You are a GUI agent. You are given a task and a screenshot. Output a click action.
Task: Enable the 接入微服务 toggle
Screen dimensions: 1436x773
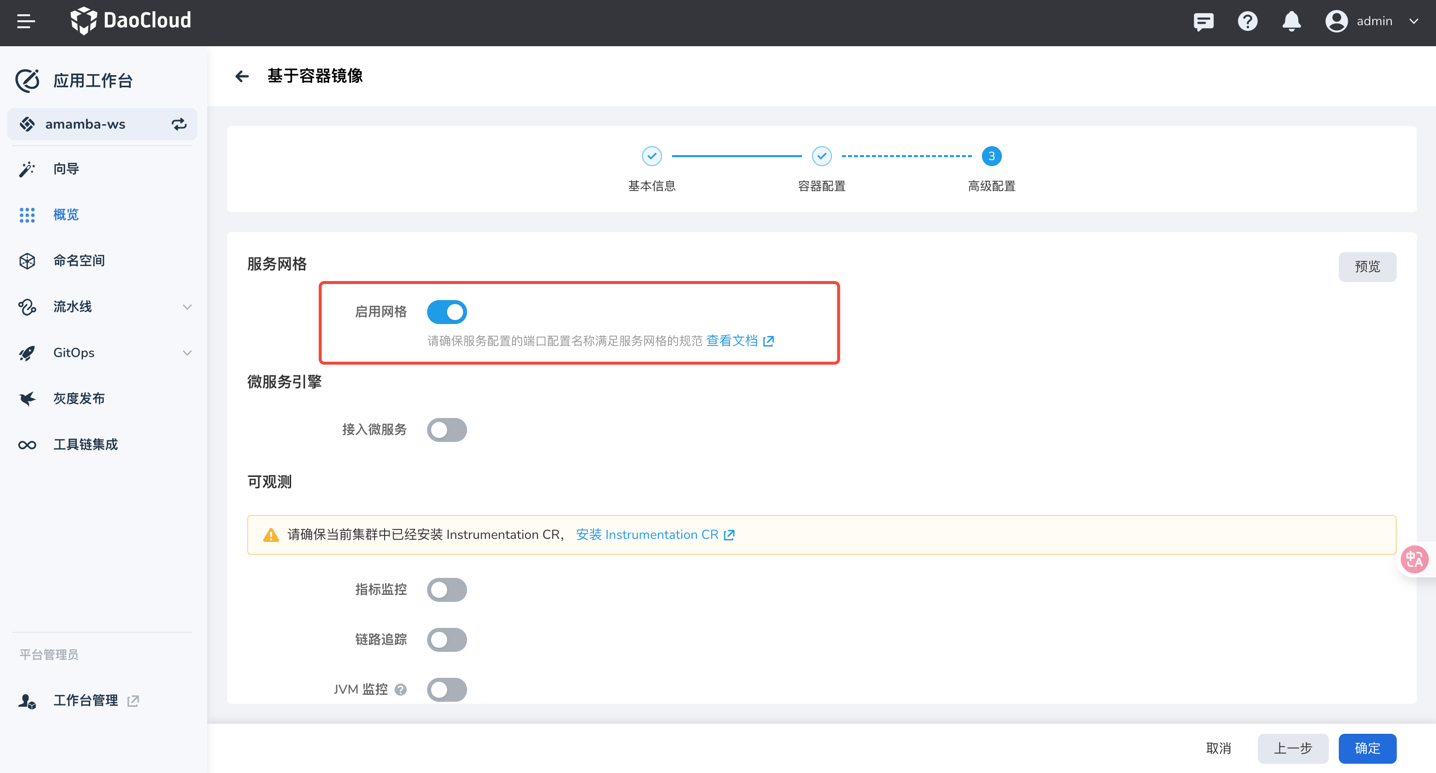(447, 429)
